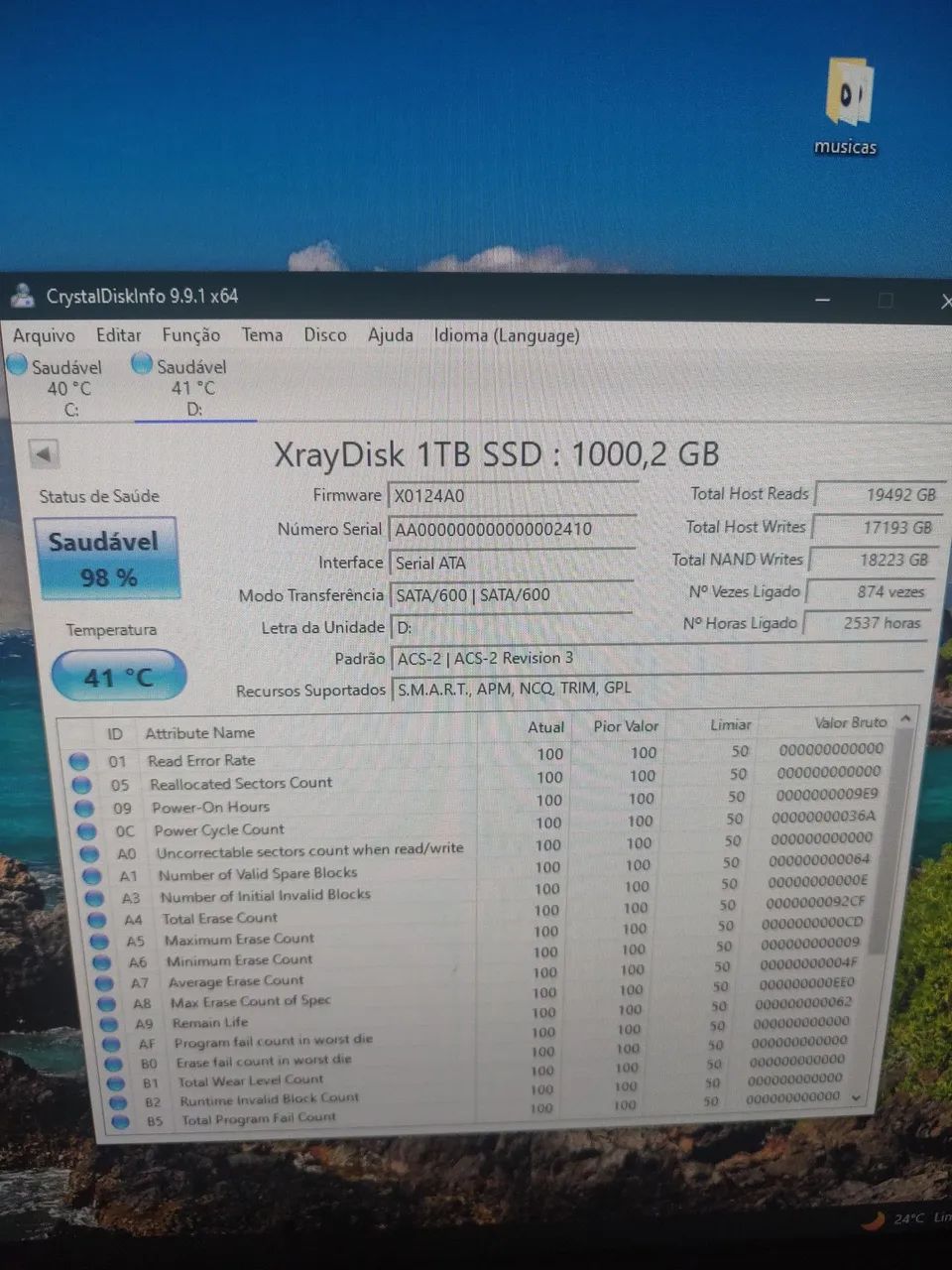The image size is (952, 1270).
Task: Click status orb for Erase fail count row
Action: (x=114, y=1065)
